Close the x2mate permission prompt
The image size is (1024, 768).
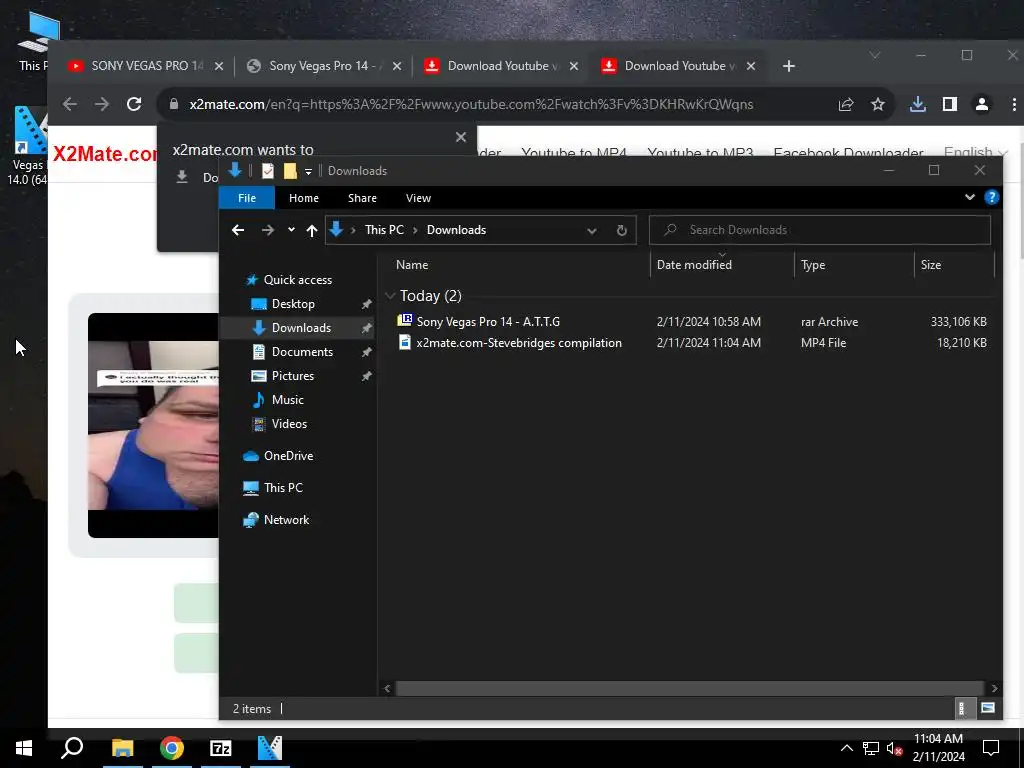461,137
